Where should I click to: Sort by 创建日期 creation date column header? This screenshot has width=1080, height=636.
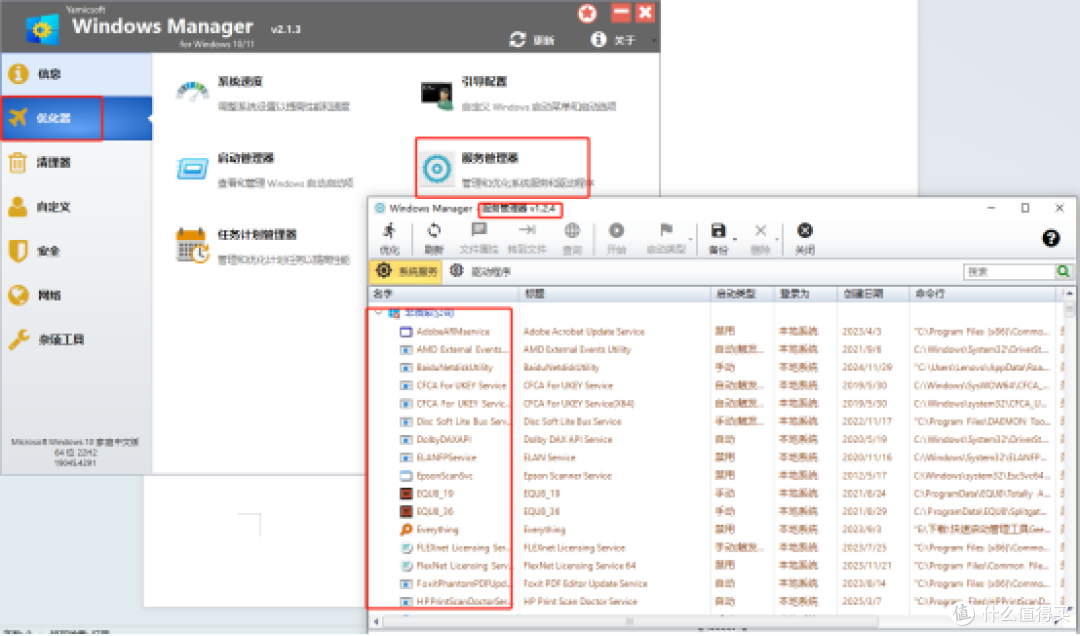[x=872, y=294]
